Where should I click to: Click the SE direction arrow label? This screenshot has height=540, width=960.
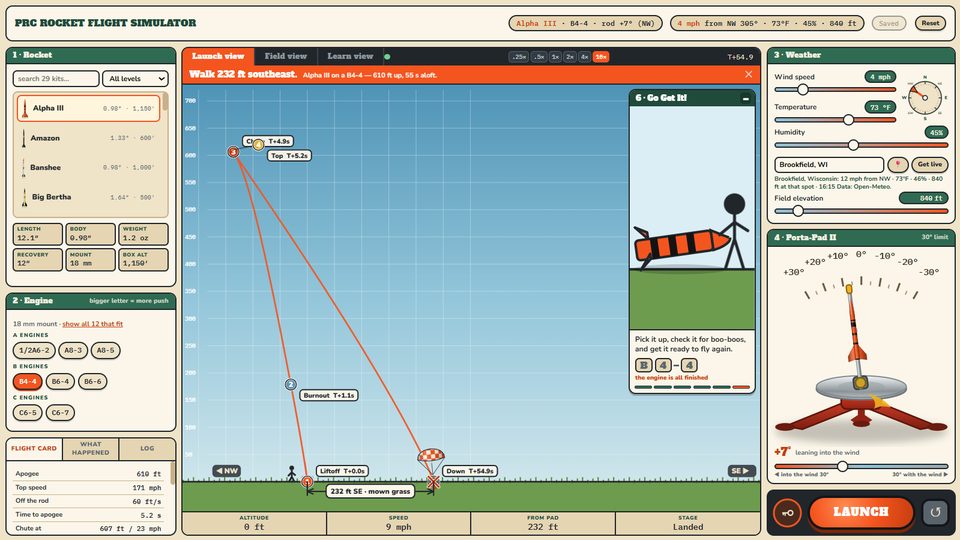click(x=741, y=471)
